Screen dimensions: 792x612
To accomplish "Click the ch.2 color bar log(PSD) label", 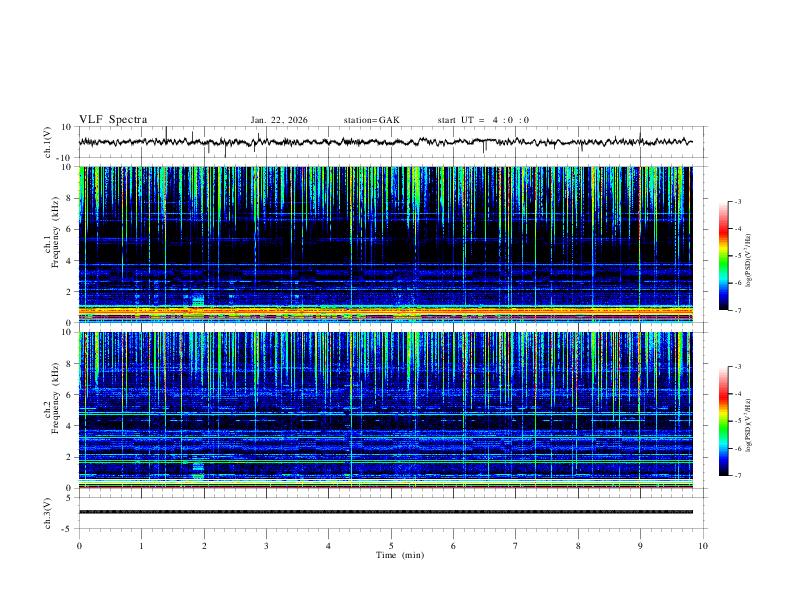I will (749, 425).
